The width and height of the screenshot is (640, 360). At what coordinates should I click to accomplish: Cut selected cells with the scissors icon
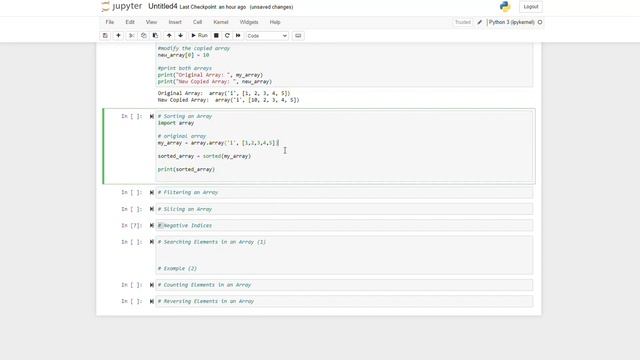[x=131, y=36]
